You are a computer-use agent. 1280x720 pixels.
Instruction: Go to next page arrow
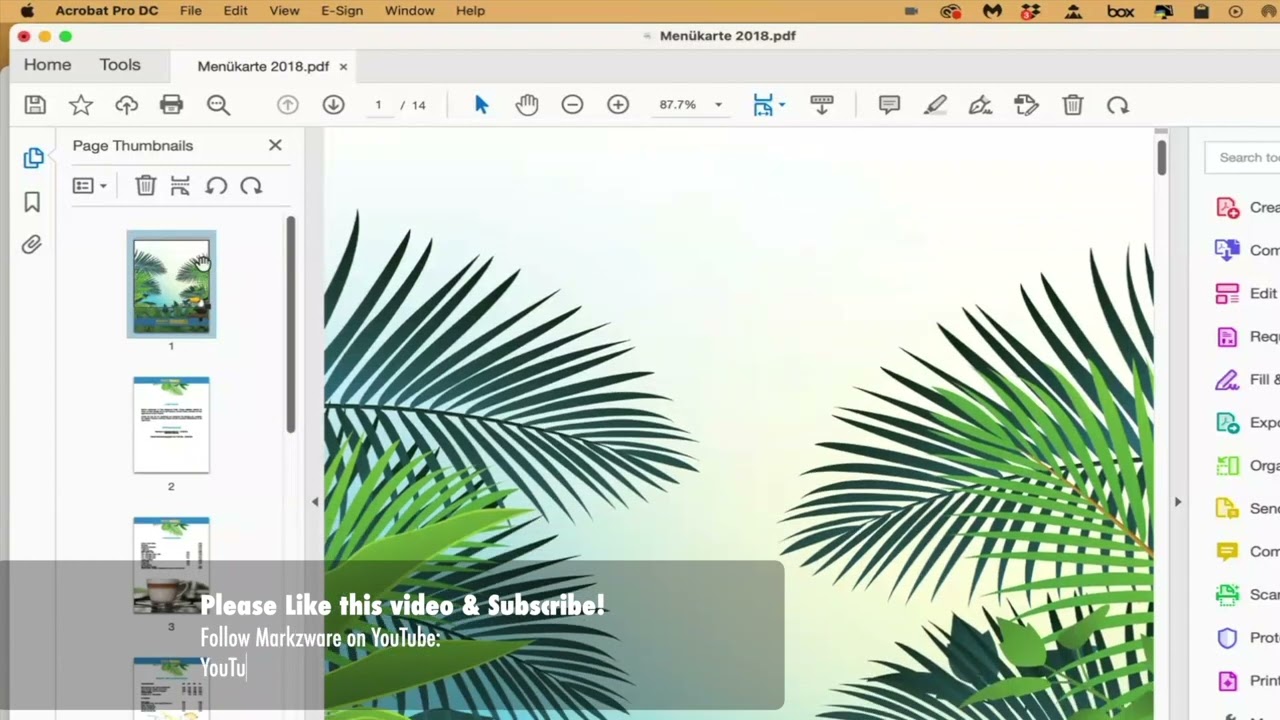[333, 105]
